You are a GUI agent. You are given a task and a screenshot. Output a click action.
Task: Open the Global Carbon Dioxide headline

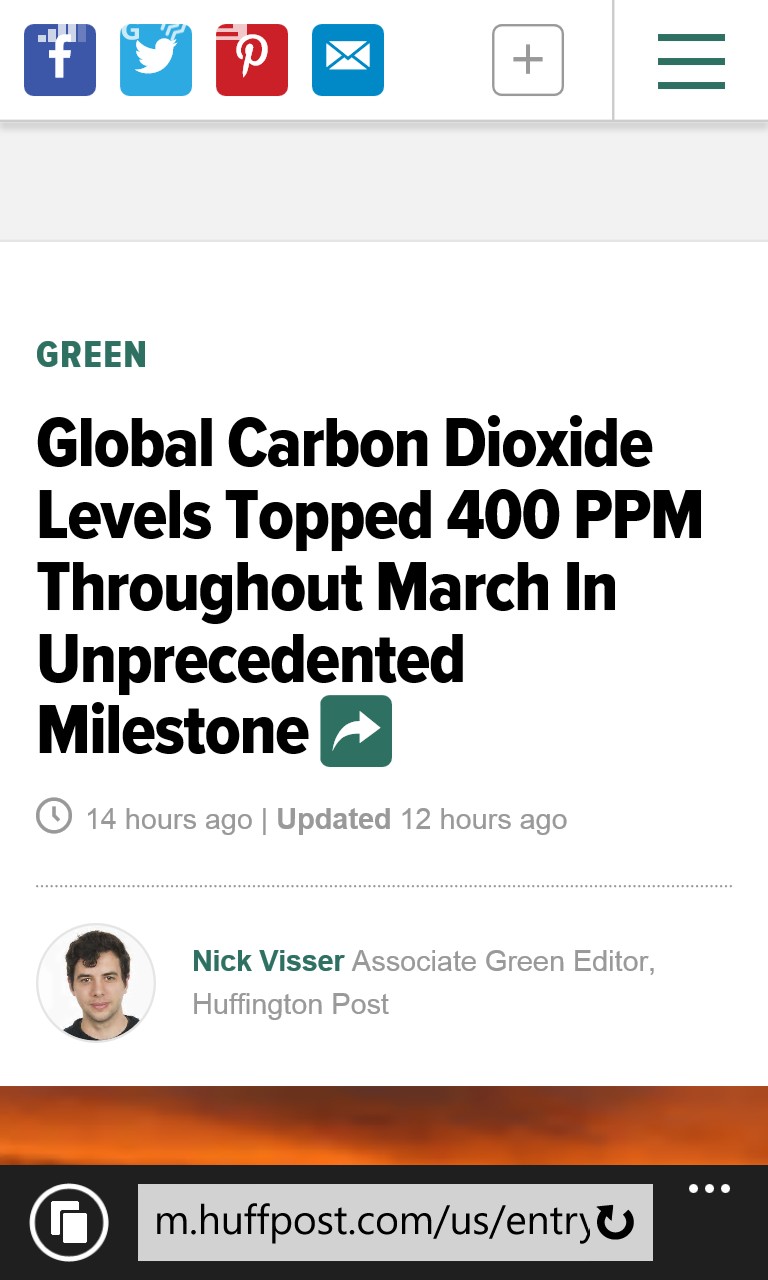[x=369, y=586]
